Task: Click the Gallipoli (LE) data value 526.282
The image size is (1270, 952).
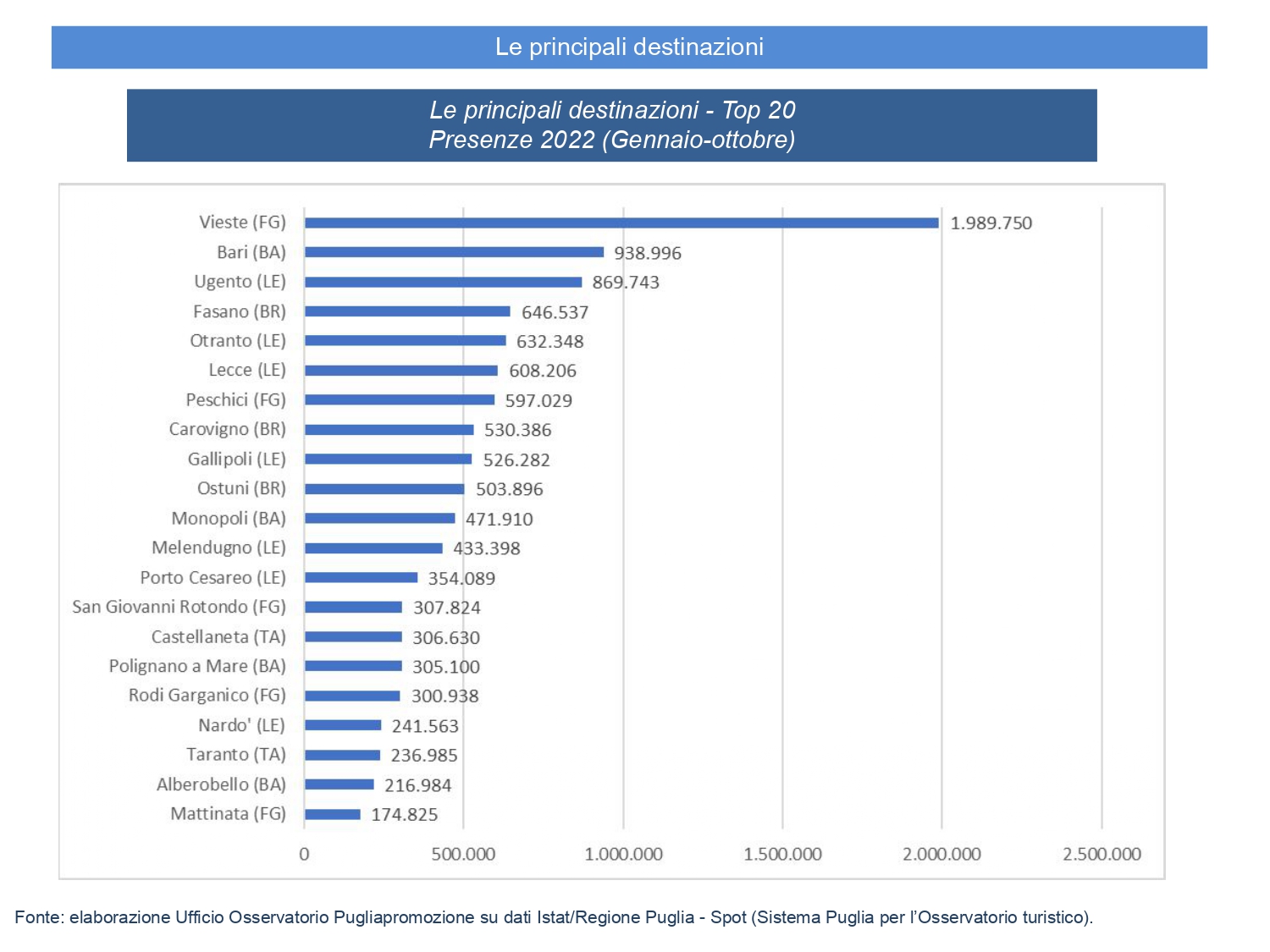Action: pos(516,459)
